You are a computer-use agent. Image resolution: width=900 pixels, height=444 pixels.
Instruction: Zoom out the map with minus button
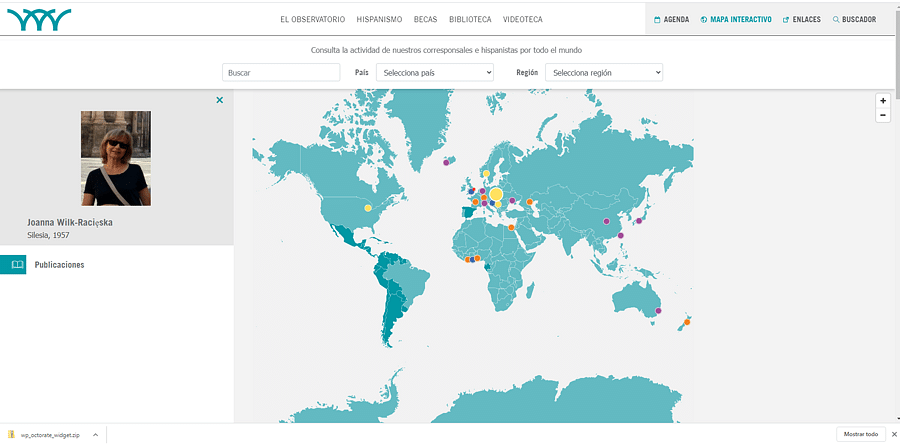[882, 115]
